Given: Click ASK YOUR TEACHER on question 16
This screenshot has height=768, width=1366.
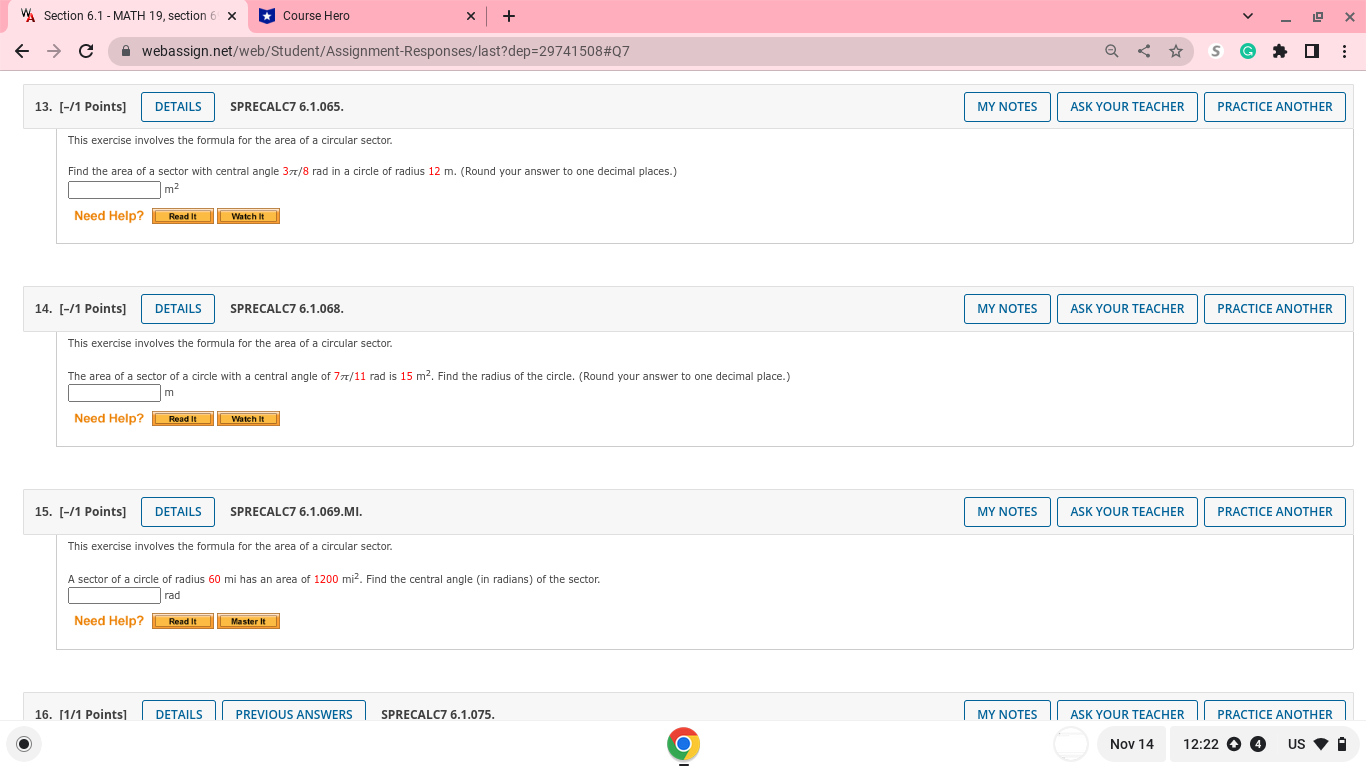Looking at the screenshot, I should click(1127, 712).
